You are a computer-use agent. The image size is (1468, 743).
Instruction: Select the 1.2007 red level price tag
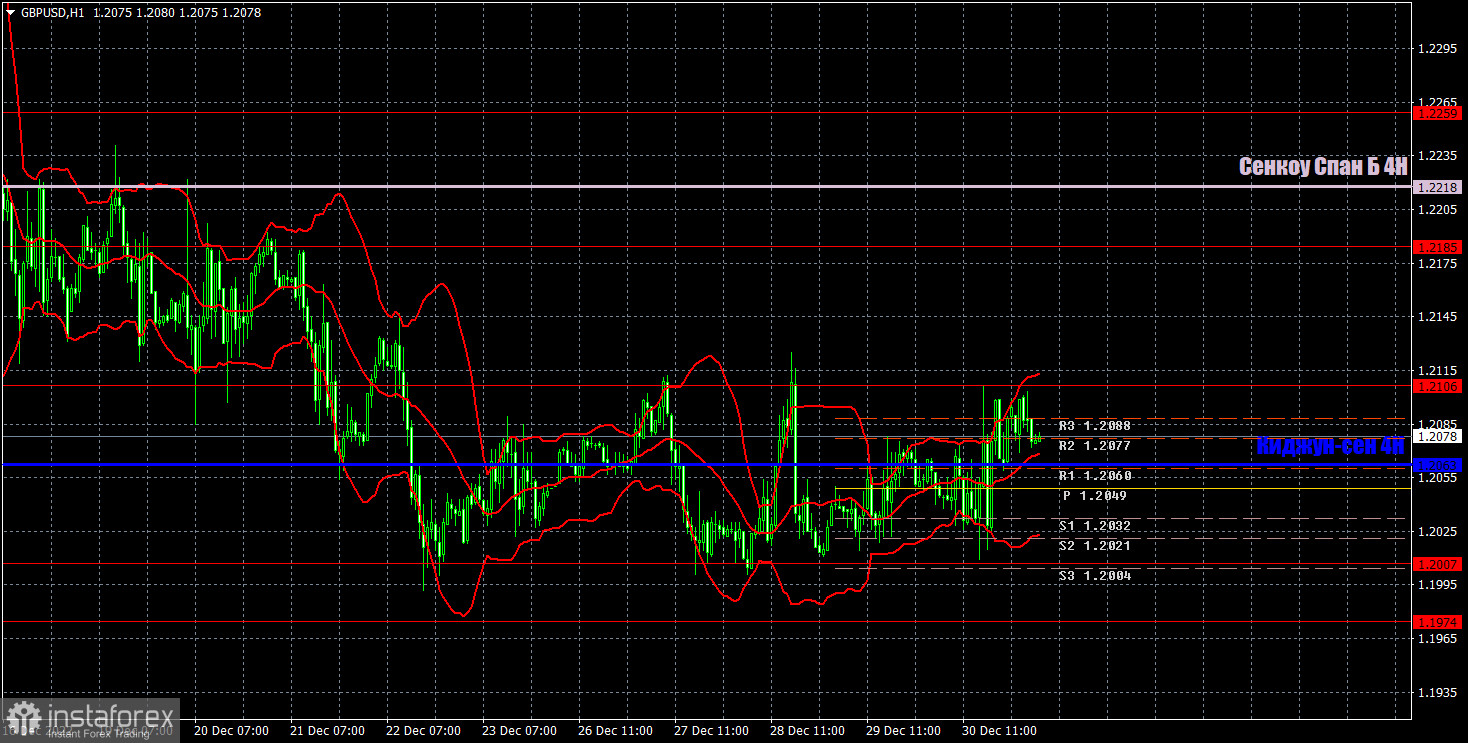coord(1439,565)
